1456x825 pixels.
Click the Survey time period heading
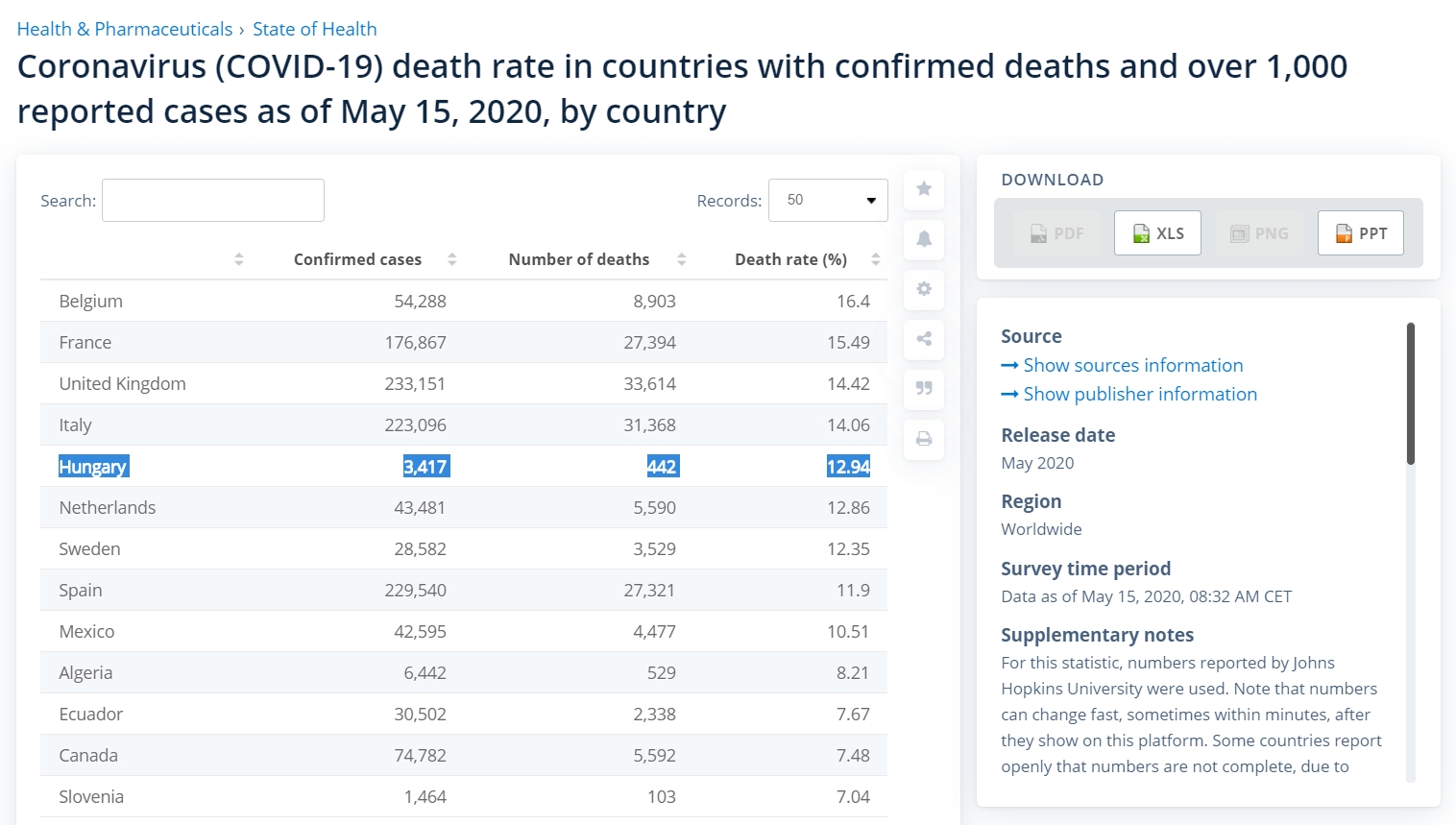pyautogui.click(x=1085, y=569)
